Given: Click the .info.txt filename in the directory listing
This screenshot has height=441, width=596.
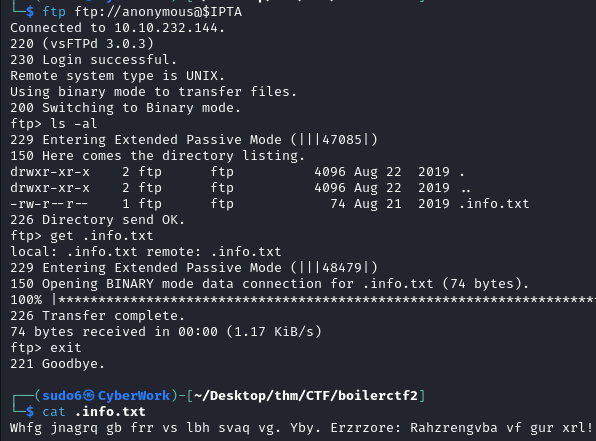Looking at the screenshot, I should coord(494,204).
